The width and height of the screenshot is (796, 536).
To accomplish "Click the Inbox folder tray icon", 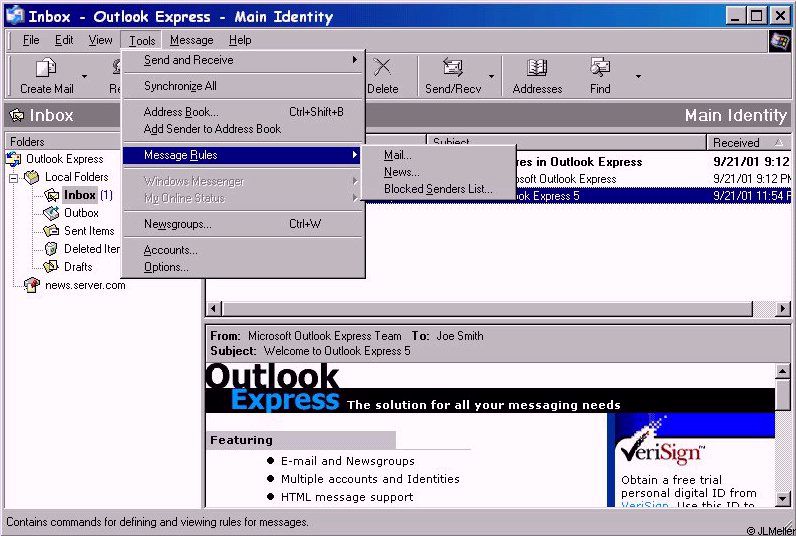I will click(51, 195).
